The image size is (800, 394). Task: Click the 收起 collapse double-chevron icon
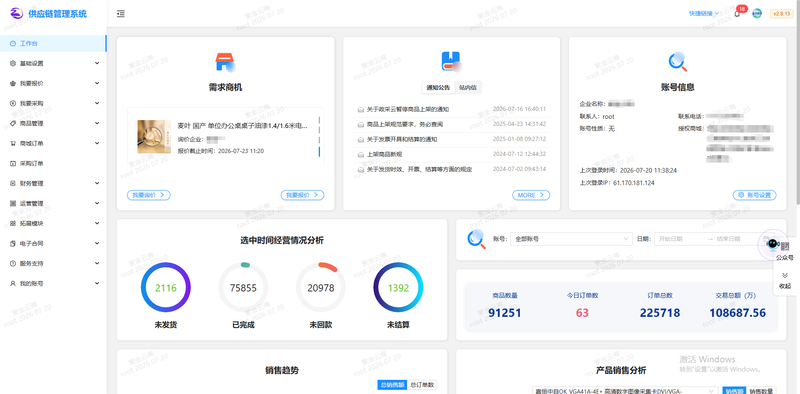coord(785,276)
